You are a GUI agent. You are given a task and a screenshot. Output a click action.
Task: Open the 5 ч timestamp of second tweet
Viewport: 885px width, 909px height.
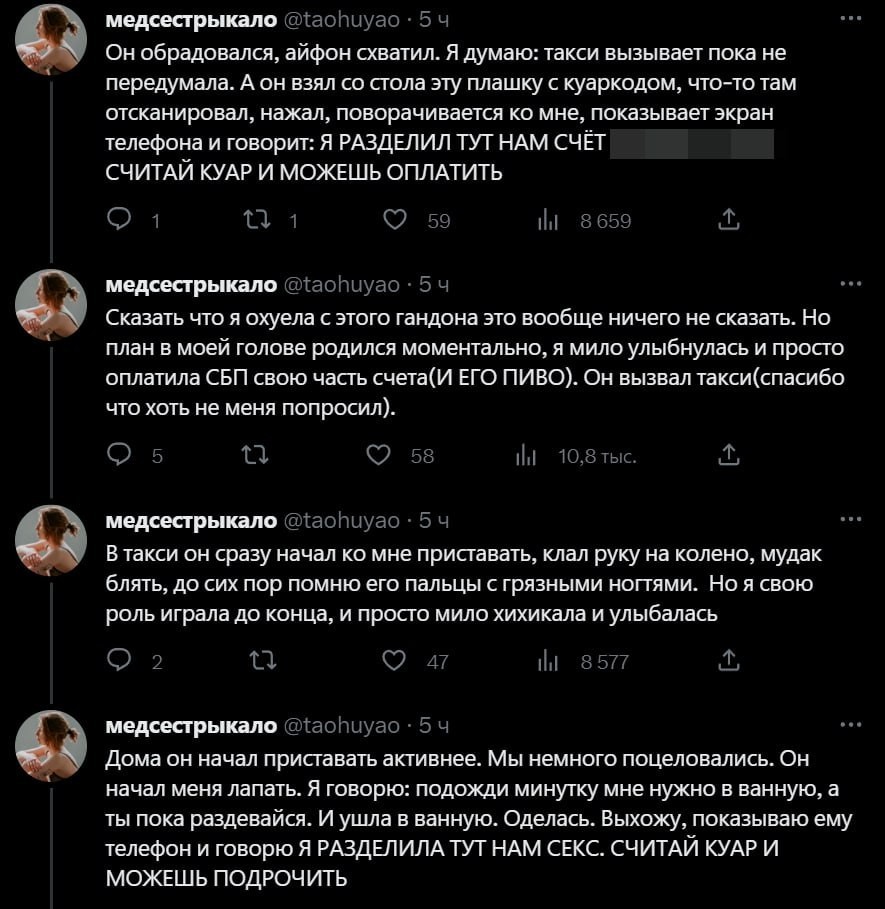pyautogui.click(x=434, y=285)
